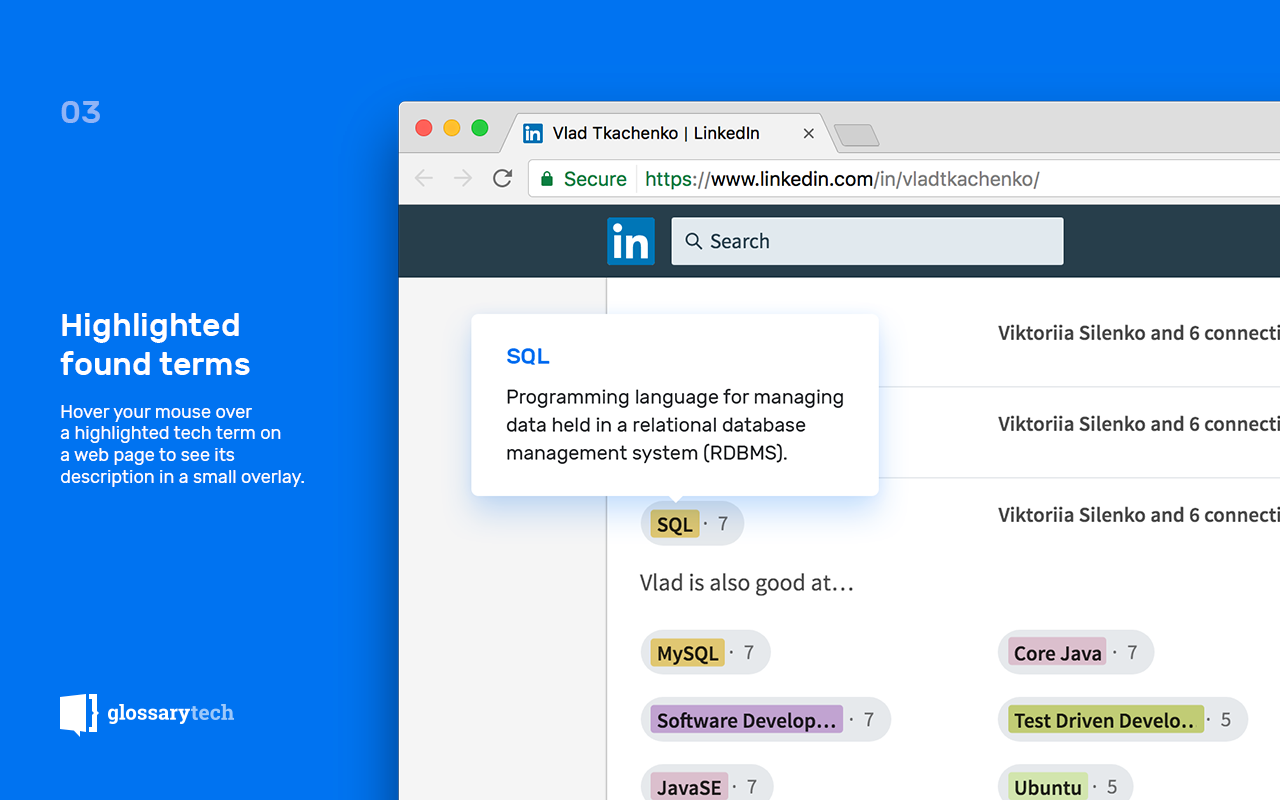This screenshot has width=1280, height=800.
Task: Click the Software Development skill pill
Action: [x=765, y=720]
